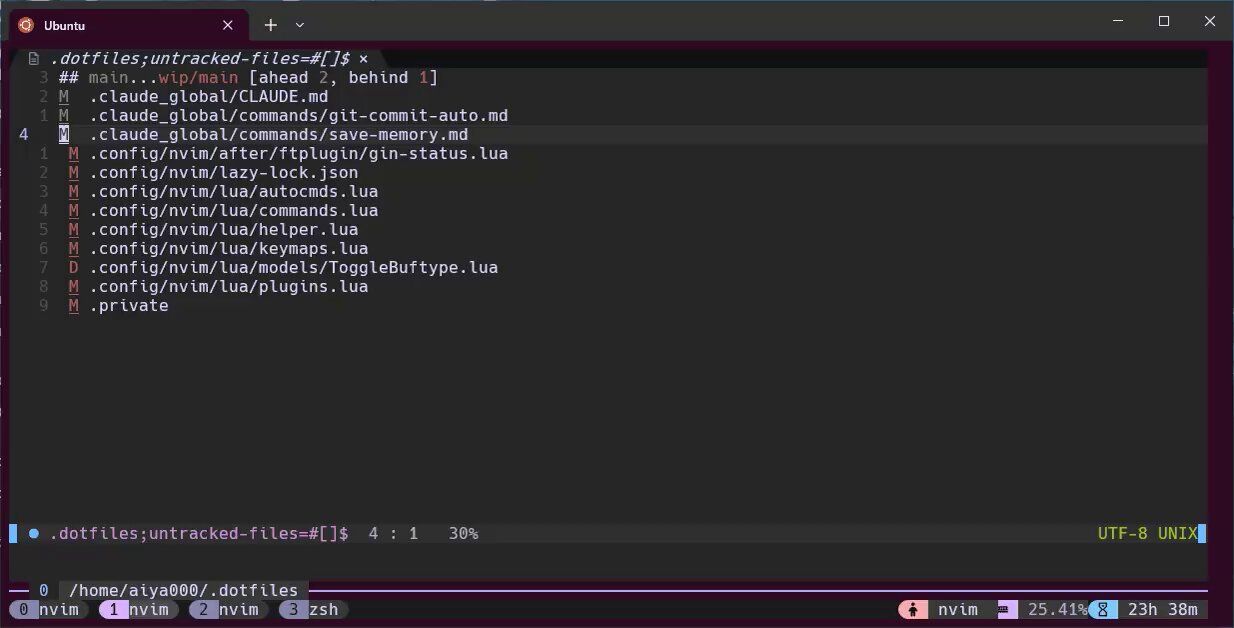
Task: Click the person icon in tmux status
Action: [x=913, y=609]
